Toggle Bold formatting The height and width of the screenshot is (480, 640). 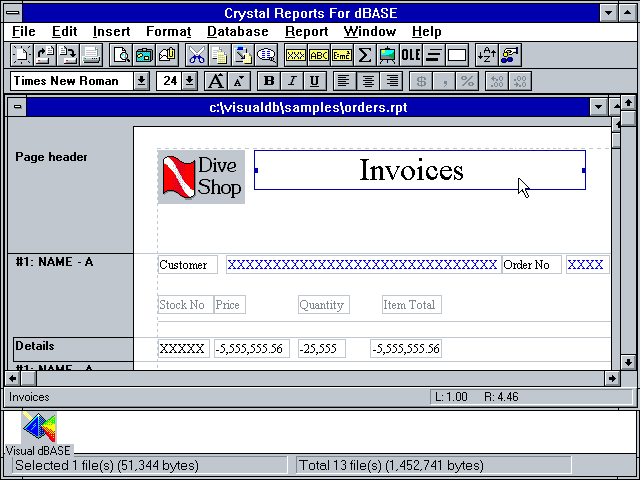point(269,81)
